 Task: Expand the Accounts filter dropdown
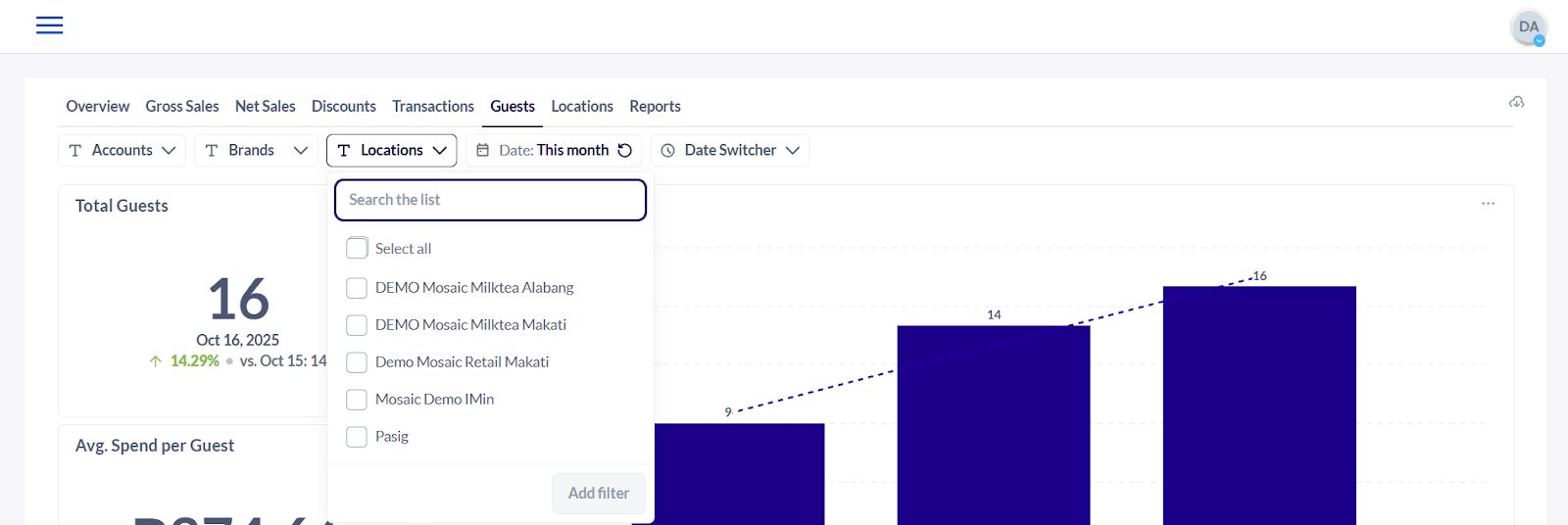click(122, 150)
